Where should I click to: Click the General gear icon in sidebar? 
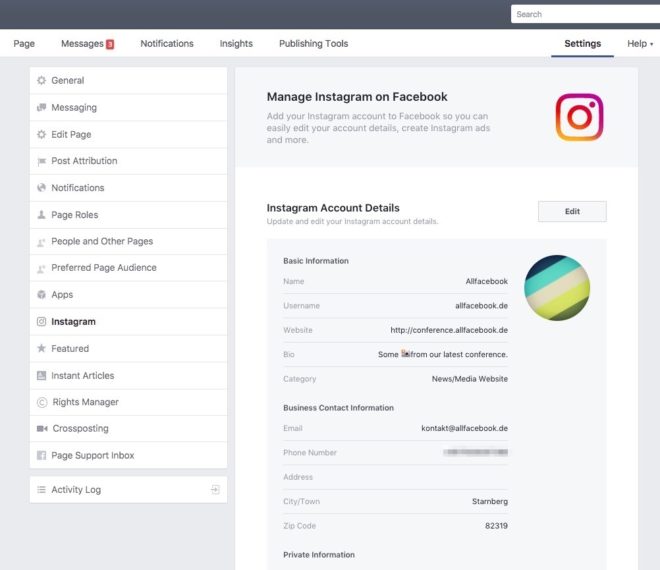point(41,80)
